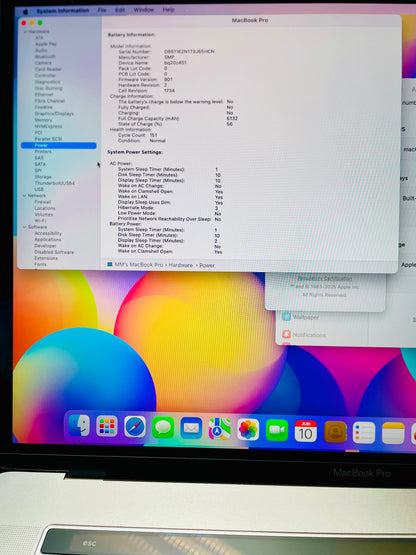Select USB in the sidebar

click(39, 189)
